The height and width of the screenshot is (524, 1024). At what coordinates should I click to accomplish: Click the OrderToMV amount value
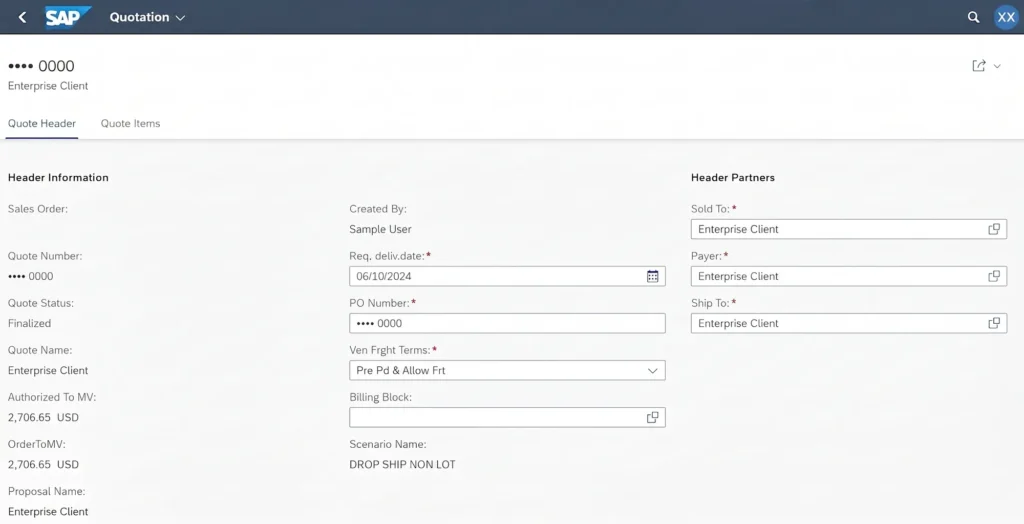tap(43, 465)
